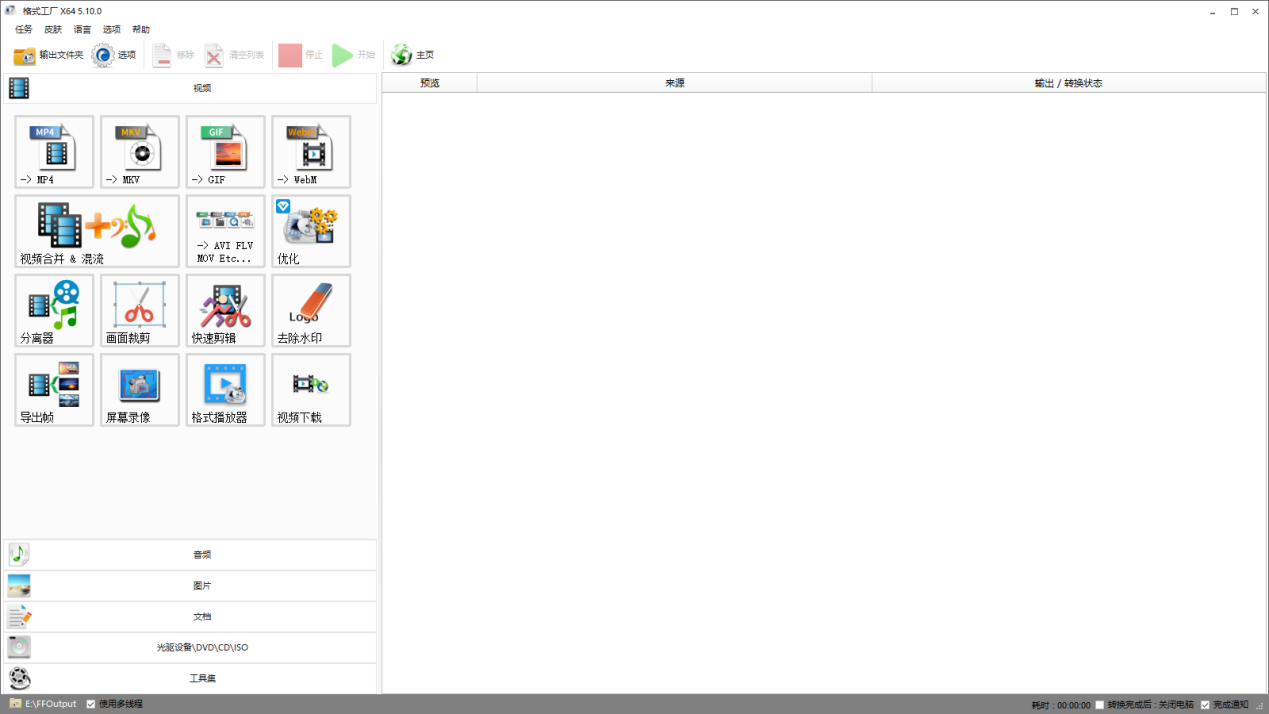This screenshot has width=1269, height=714.
Task: Open the 皮肤 skin menu
Action: click(x=53, y=29)
